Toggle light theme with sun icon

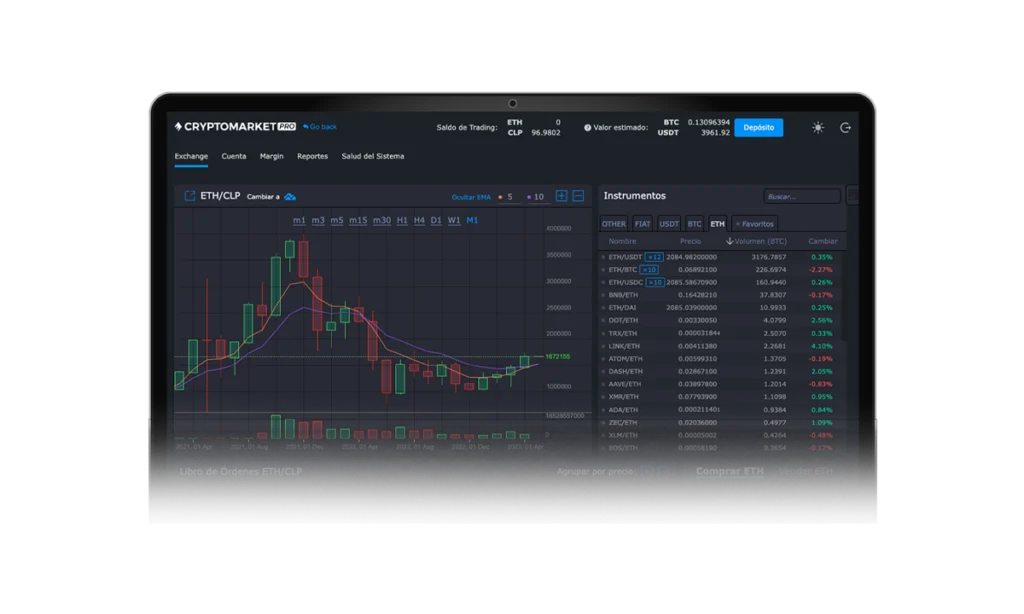(818, 128)
